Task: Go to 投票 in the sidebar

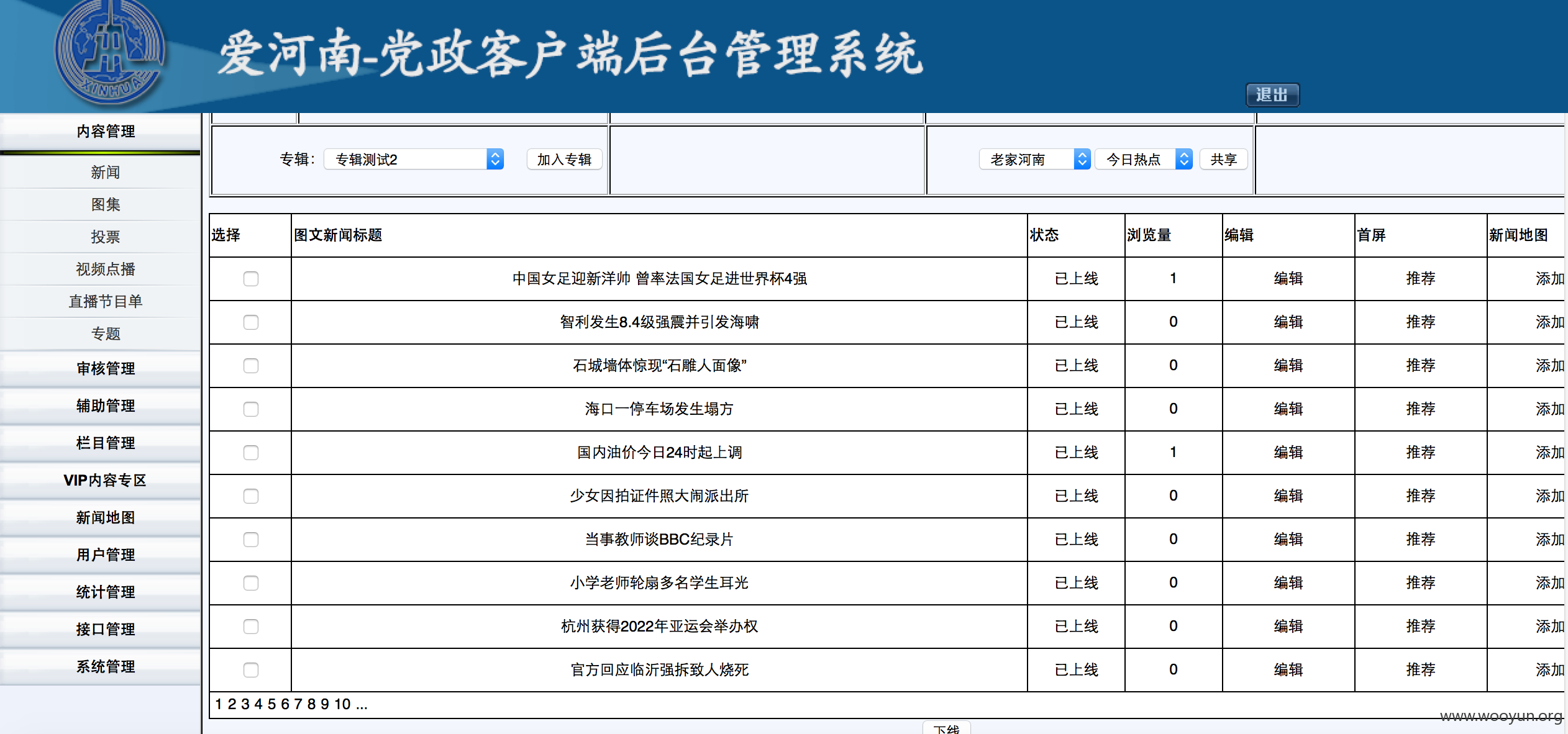Action: pos(100,237)
